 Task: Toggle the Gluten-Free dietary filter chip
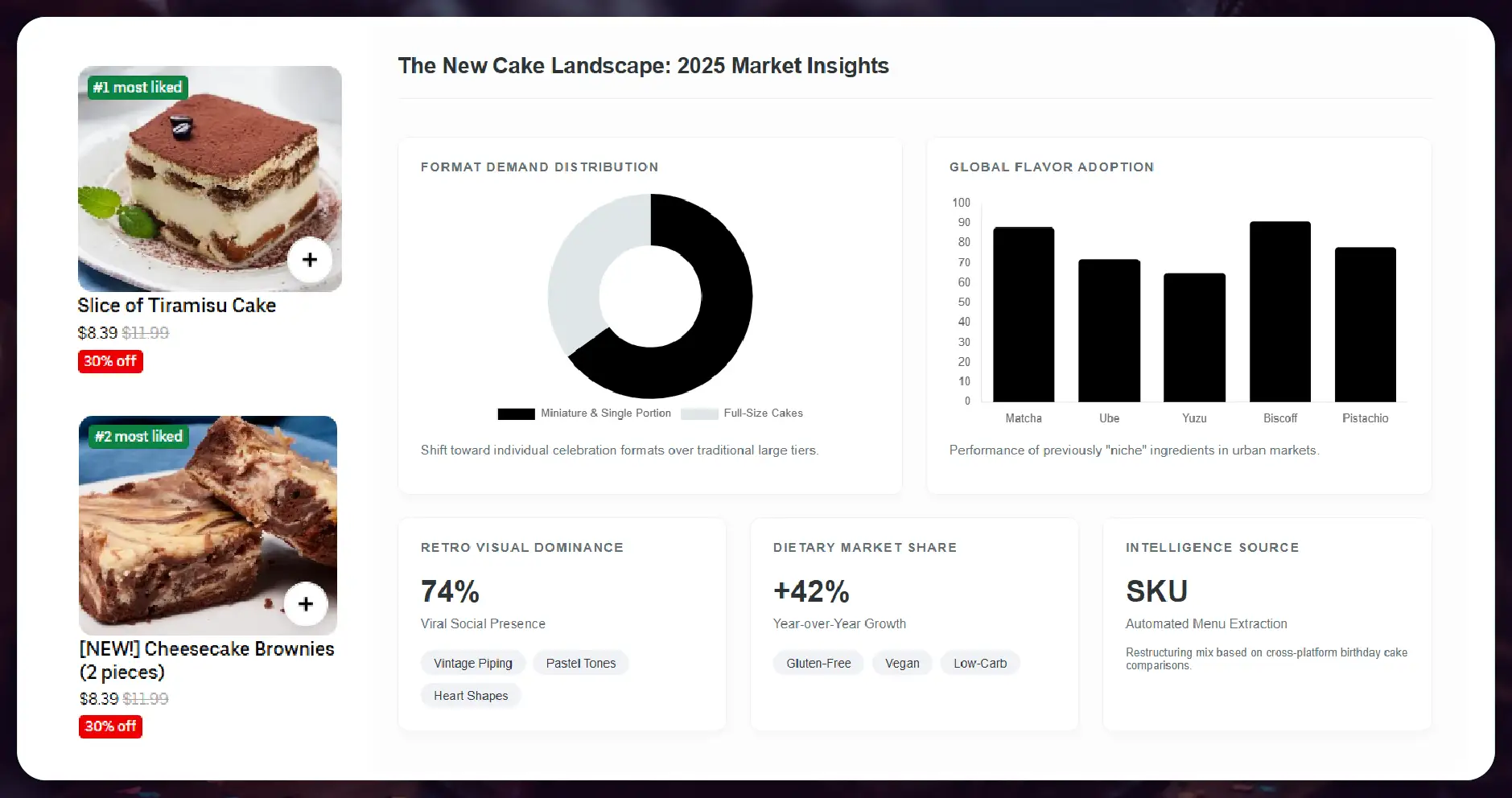(818, 663)
